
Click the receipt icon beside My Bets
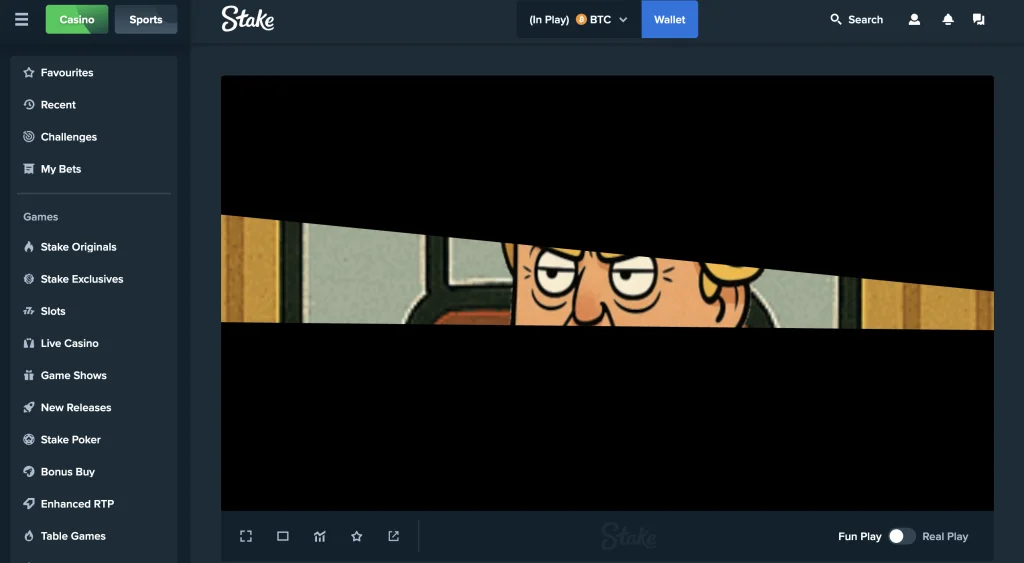coord(29,169)
